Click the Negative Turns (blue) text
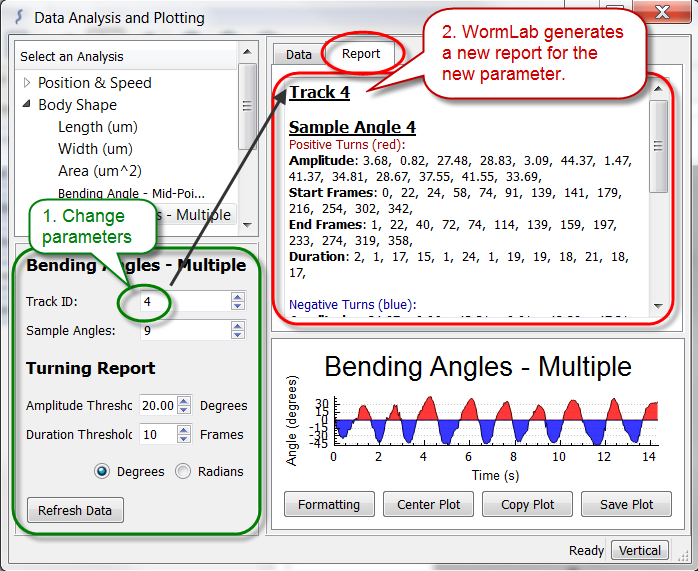Image resolution: width=698 pixels, height=571 pixels. pos(353,304)
